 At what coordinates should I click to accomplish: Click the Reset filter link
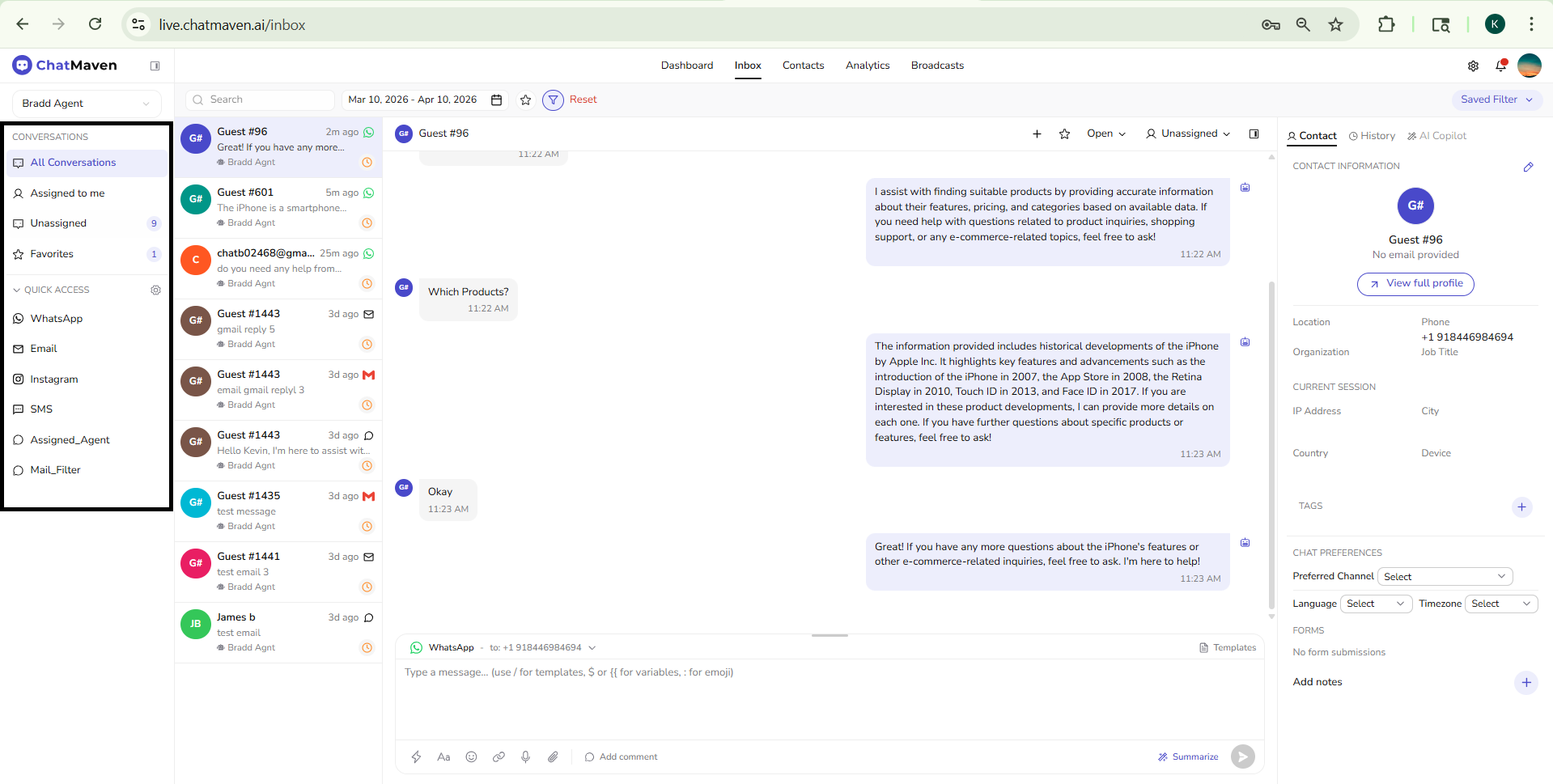click(x=583, y=100)
